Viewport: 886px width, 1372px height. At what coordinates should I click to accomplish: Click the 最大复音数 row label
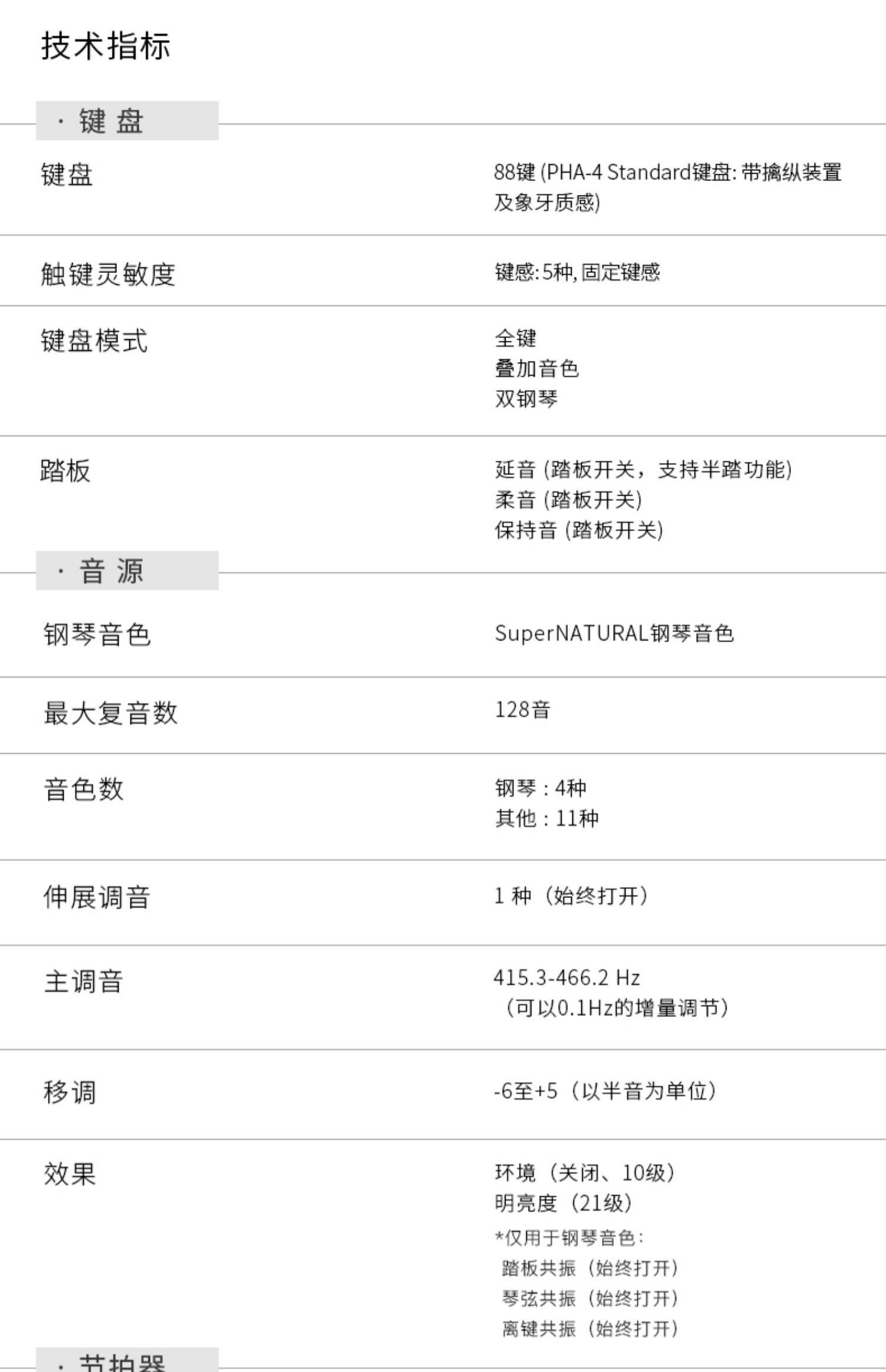pyautogui.click(x=110, y=713)
